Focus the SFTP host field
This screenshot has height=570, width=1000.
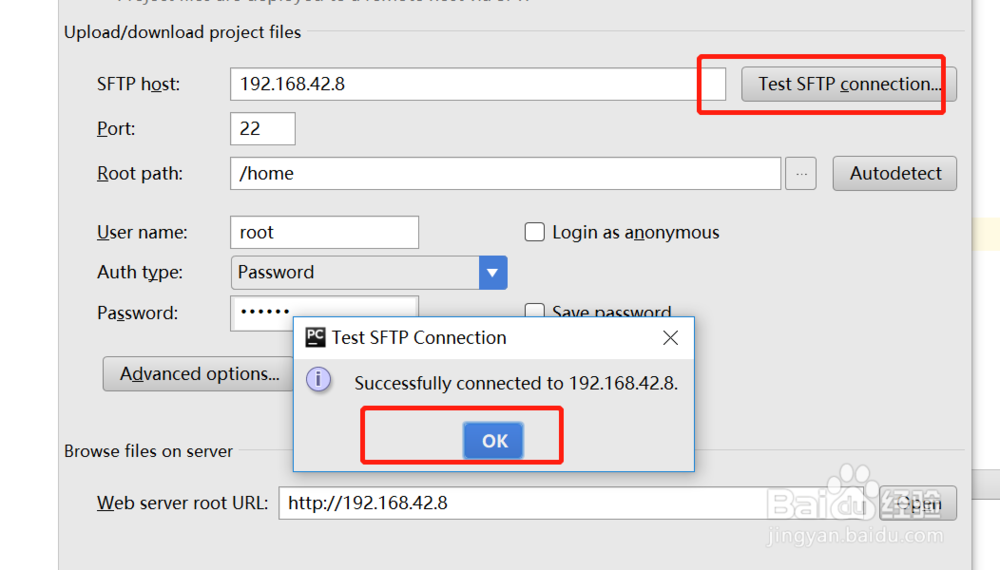click(x=462, y=84)
